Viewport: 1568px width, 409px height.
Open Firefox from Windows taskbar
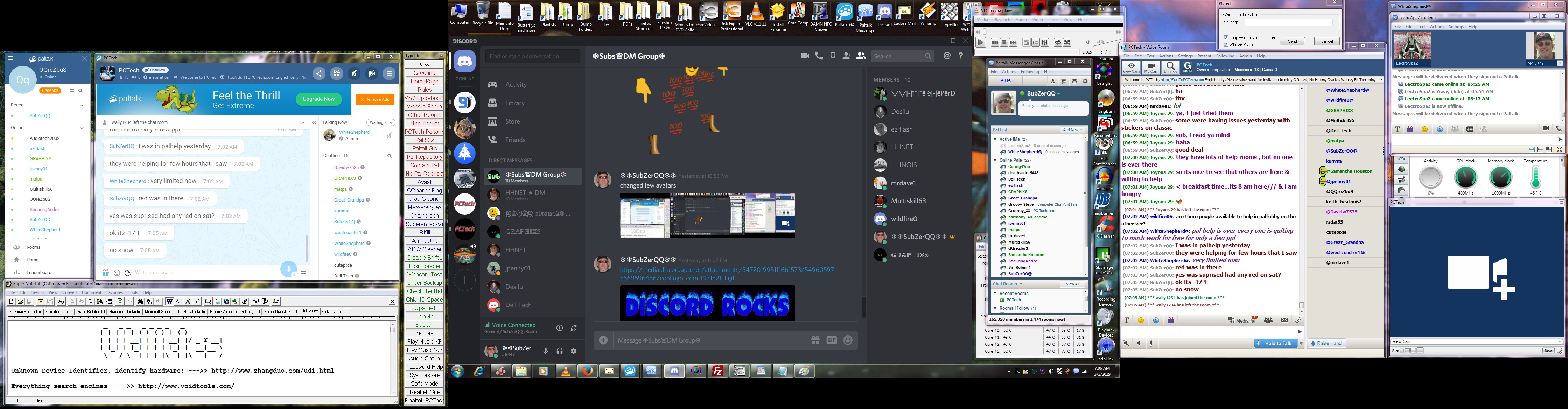pyautogui.click(x=587, y=371)
